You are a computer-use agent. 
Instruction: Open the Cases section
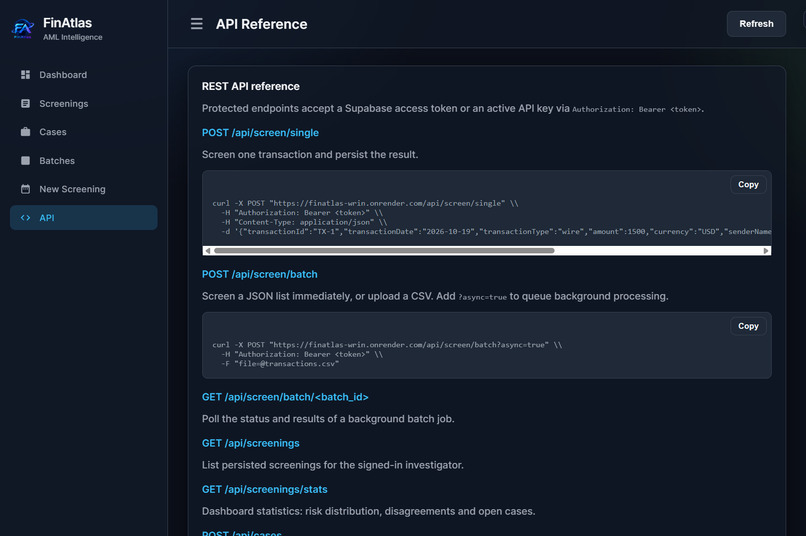click(84, 132)
